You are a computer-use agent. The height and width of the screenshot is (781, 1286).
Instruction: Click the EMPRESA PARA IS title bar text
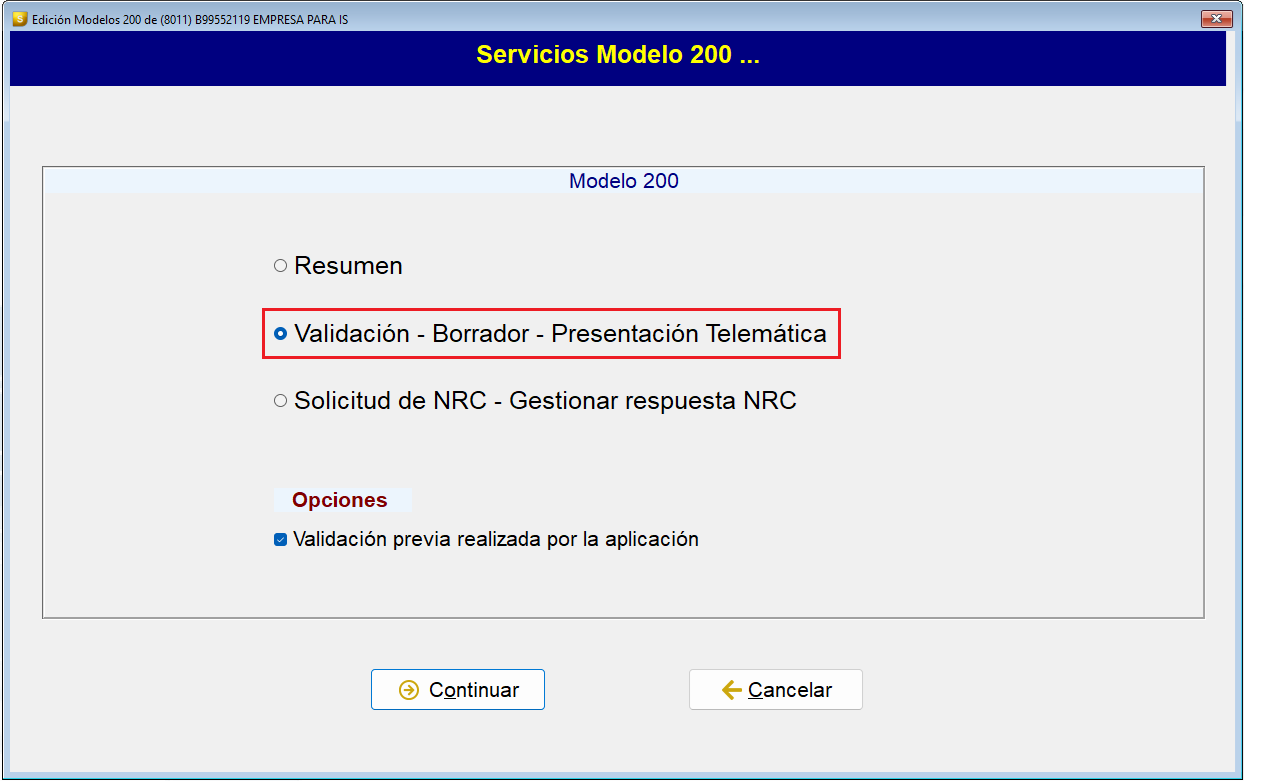300,19
